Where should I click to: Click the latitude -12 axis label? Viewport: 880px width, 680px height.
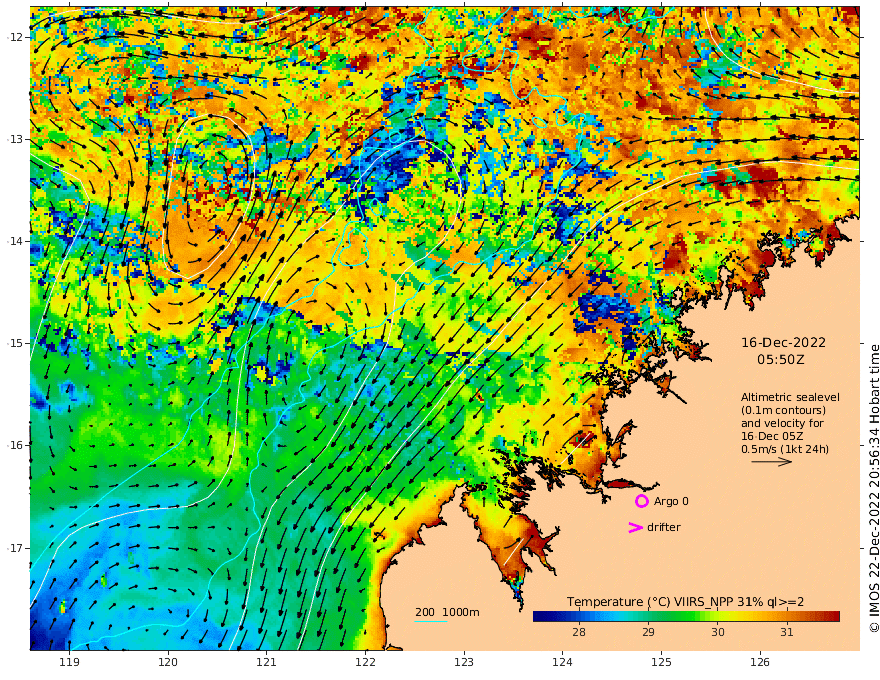click(x=16, y=37)
